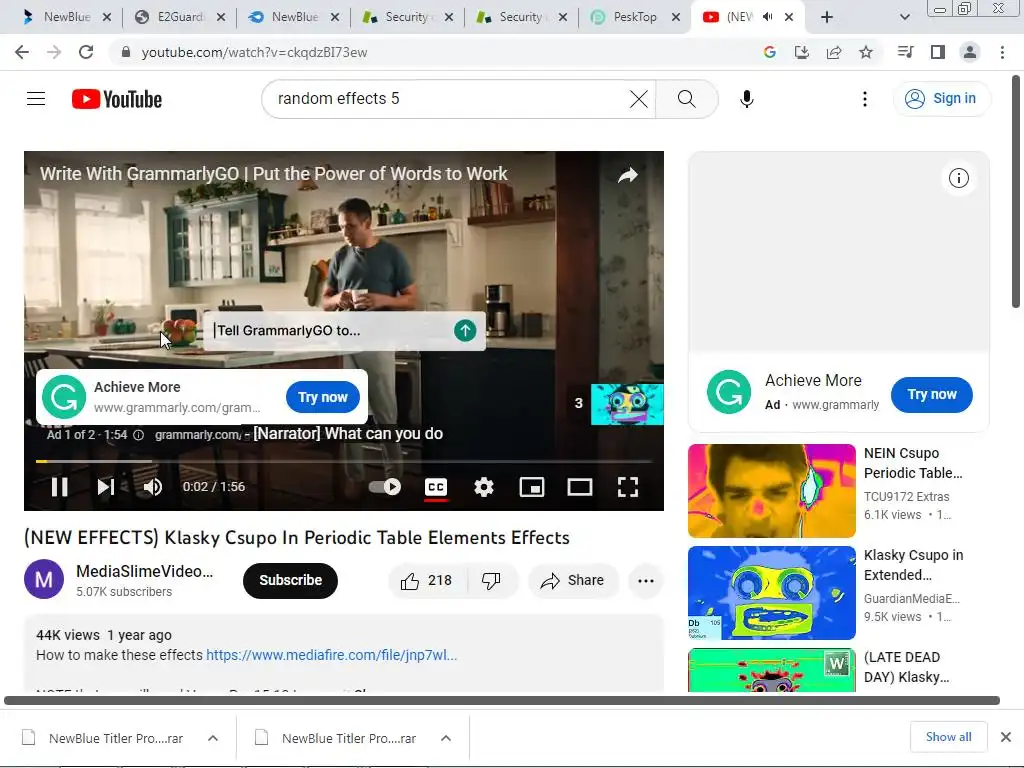This screenshot has width=1024, height=768.
Task: Open the Chrome profile avatar
Action: tap(970, 52)
